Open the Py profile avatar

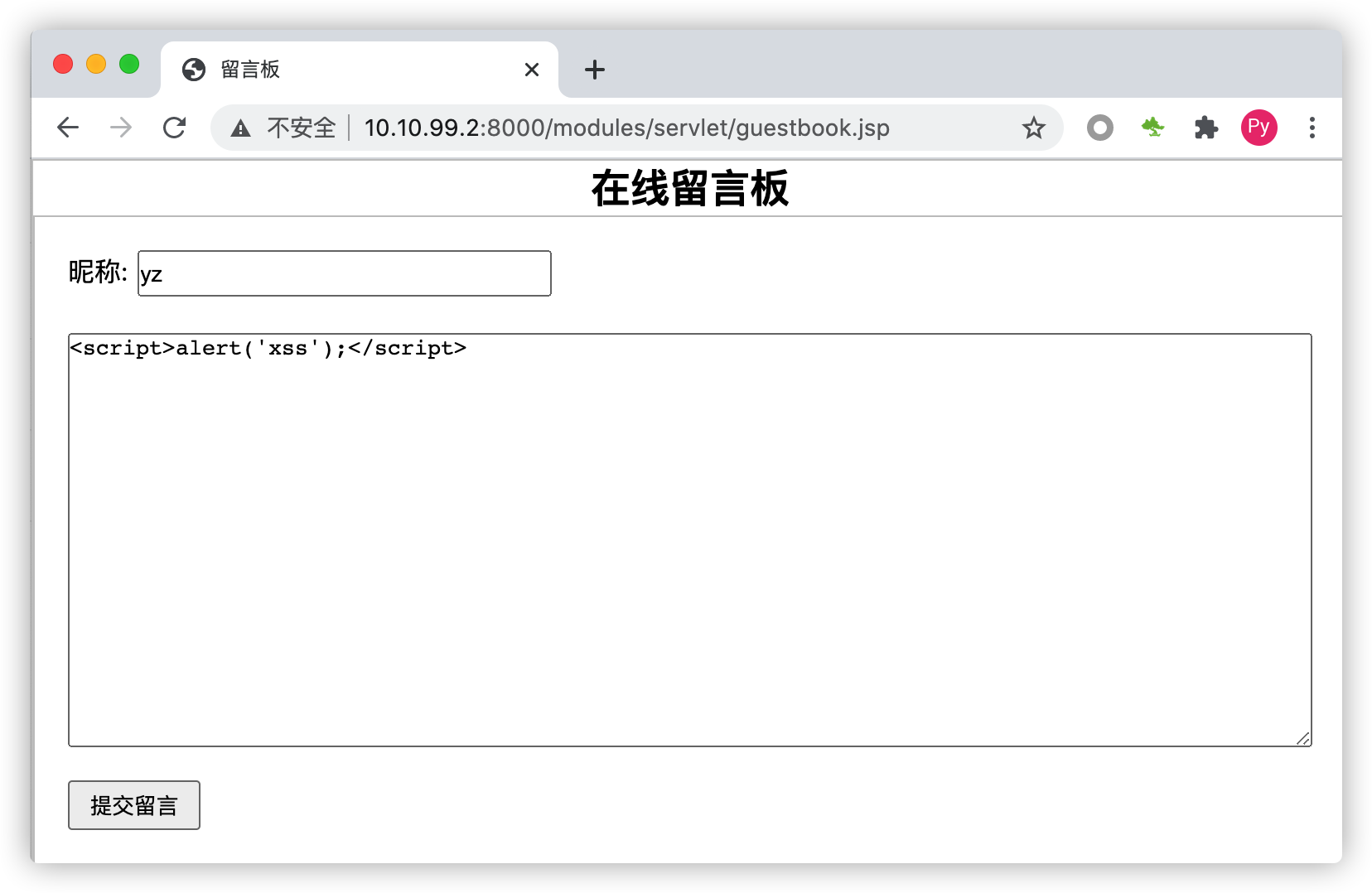click(1258, 128)
